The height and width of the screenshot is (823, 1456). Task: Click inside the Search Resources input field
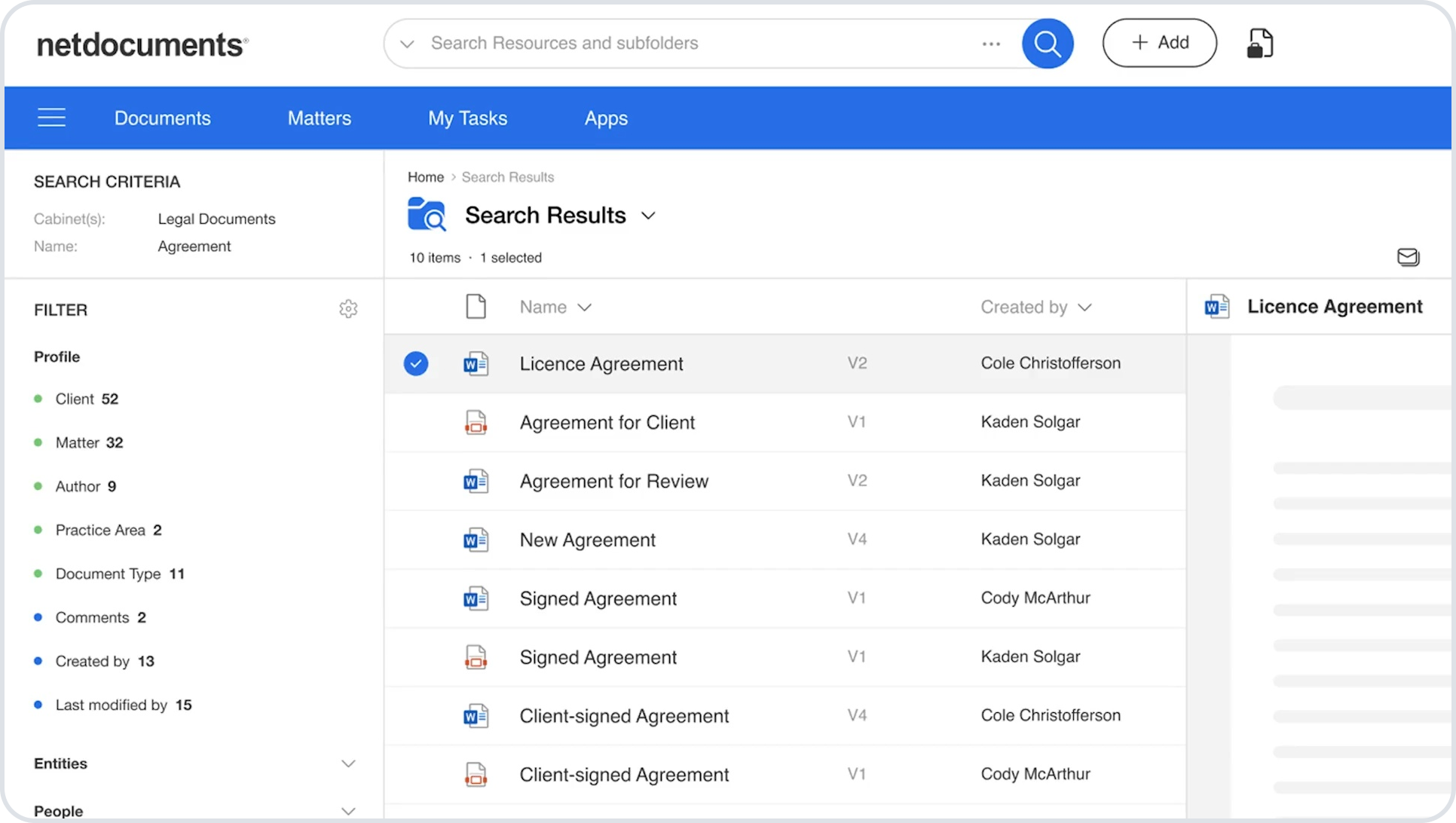click(x=641, y=43)
